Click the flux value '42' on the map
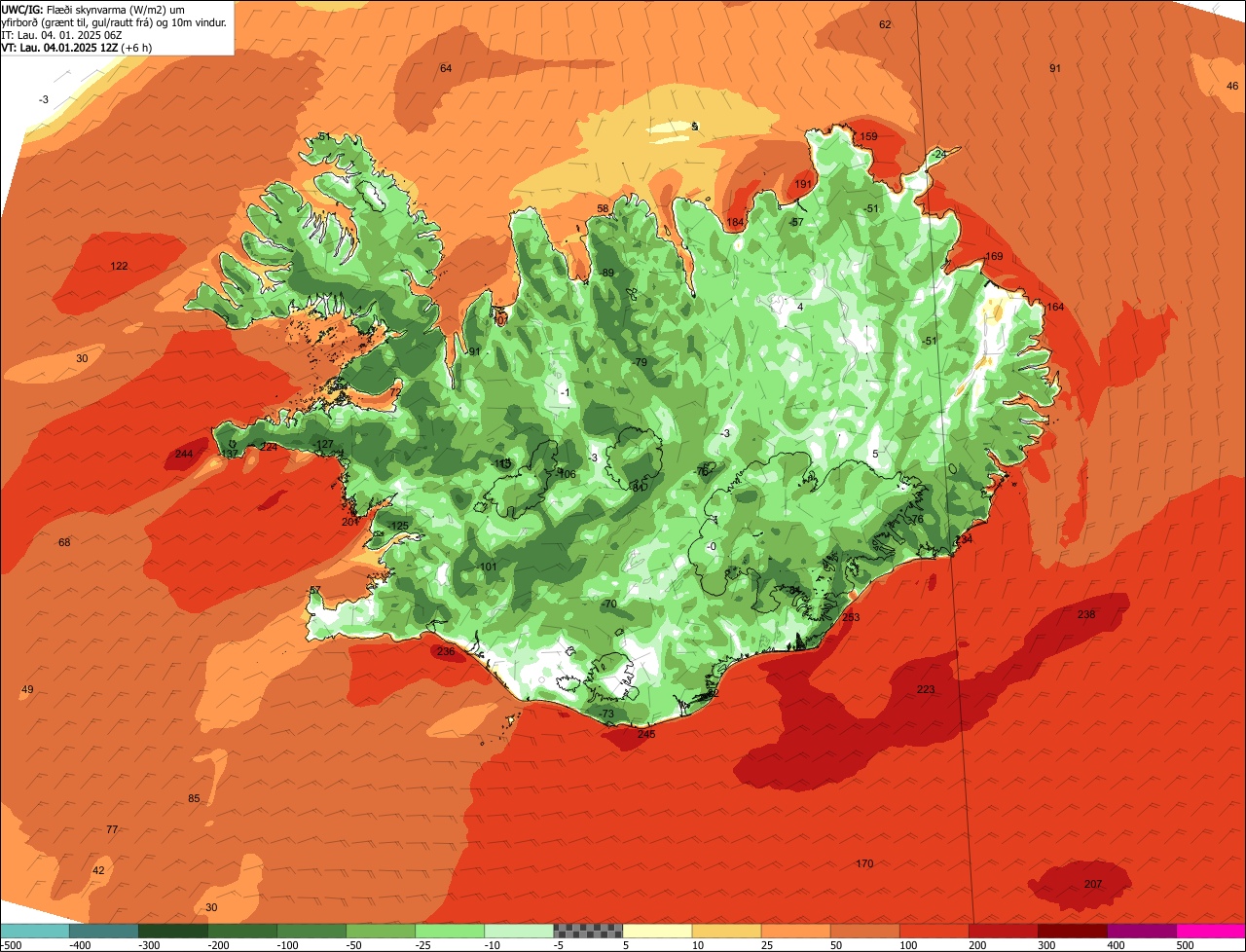The width and height of the screenshot is (1246, 952). [98, 870]
